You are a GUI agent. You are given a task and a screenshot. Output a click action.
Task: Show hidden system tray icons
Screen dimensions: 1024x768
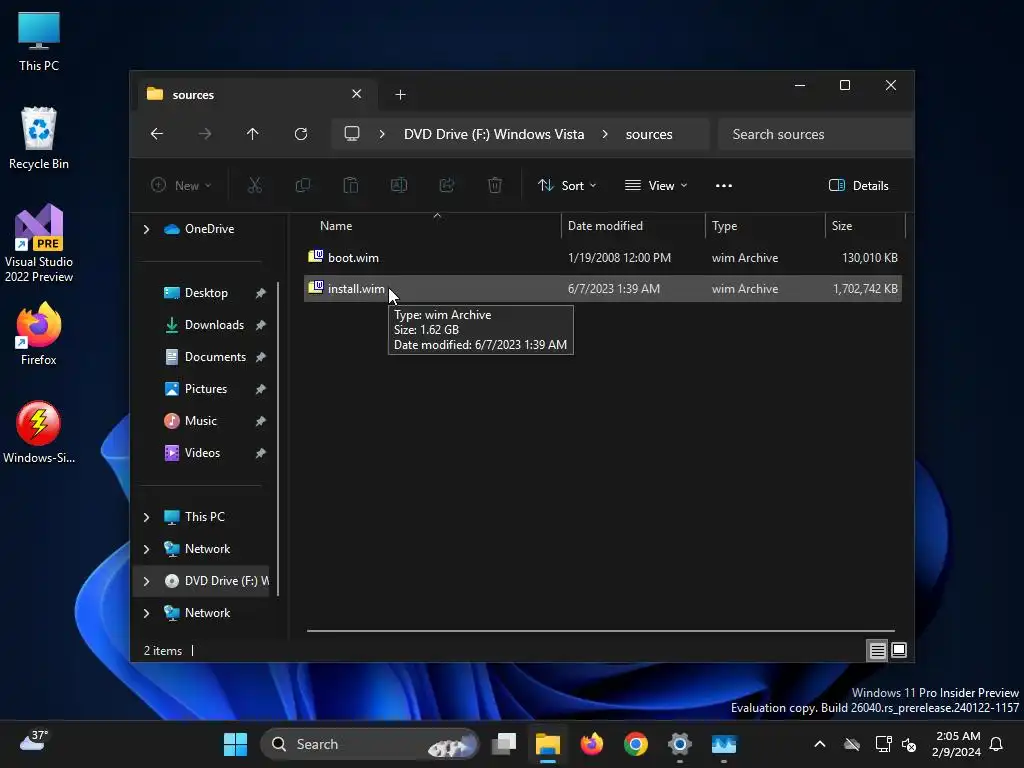pyautogui.click(x=820, y=744)
